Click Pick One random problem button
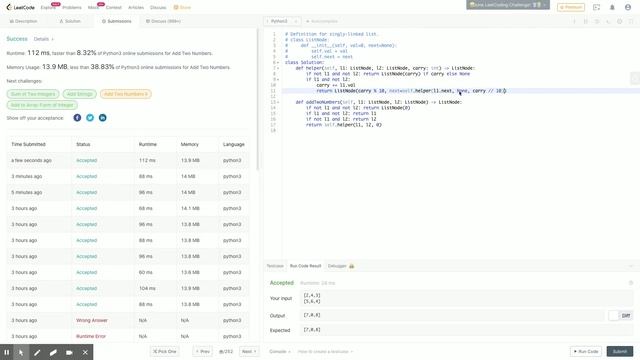The image size is (640, 360). tap(164, 351)
